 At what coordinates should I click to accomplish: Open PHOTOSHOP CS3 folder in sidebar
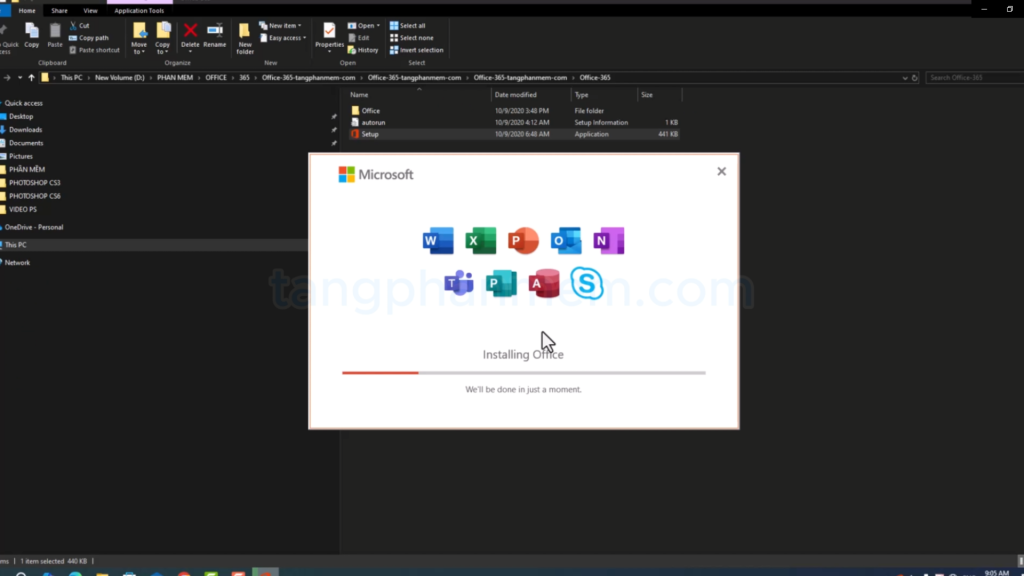tap(35, 183)
